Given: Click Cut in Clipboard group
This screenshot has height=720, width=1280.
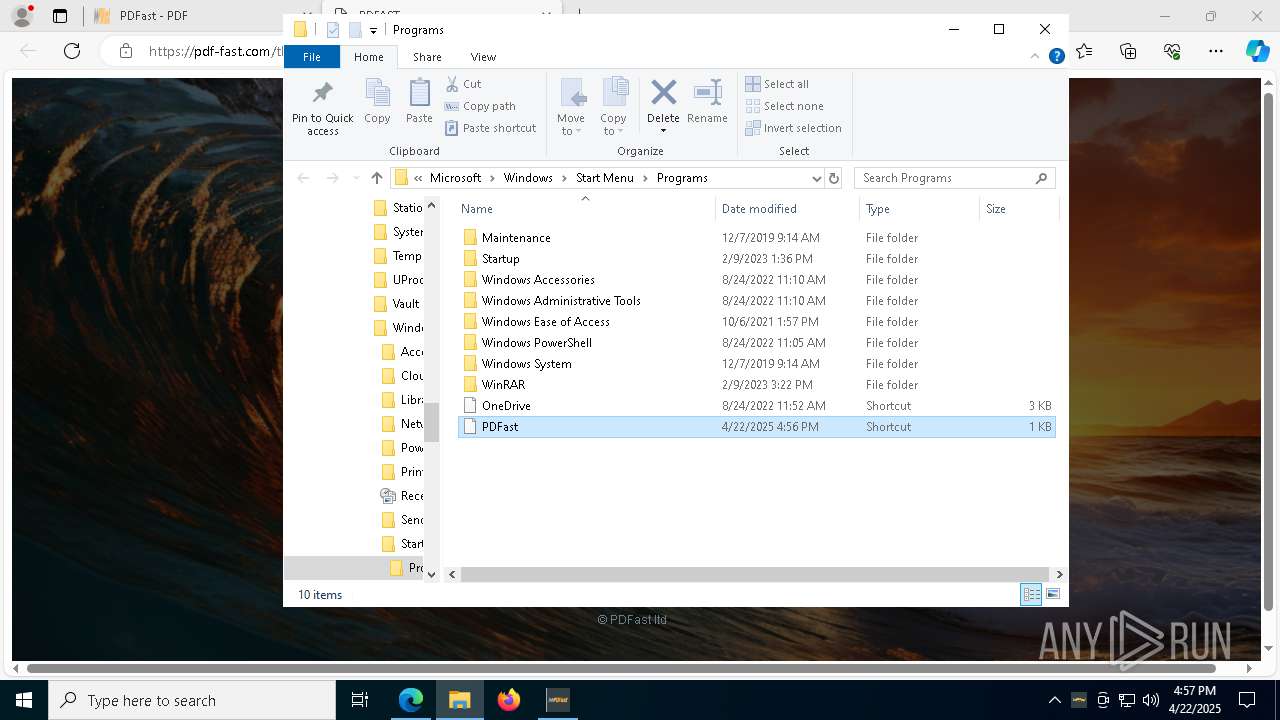Looking at the screenshot, I should point(463,84).
